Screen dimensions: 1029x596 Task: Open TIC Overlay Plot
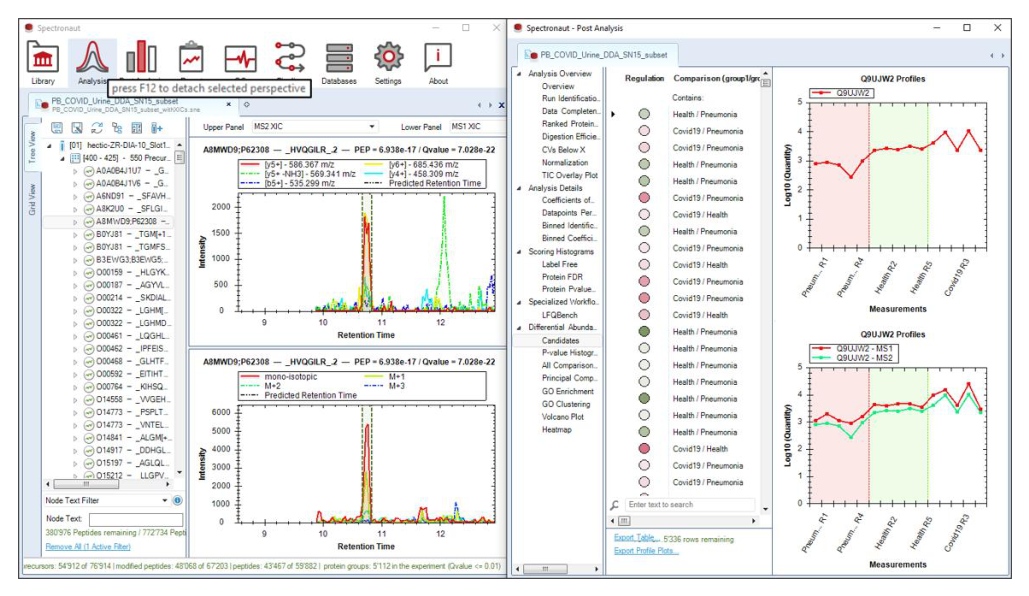click(x=570, y=175)
